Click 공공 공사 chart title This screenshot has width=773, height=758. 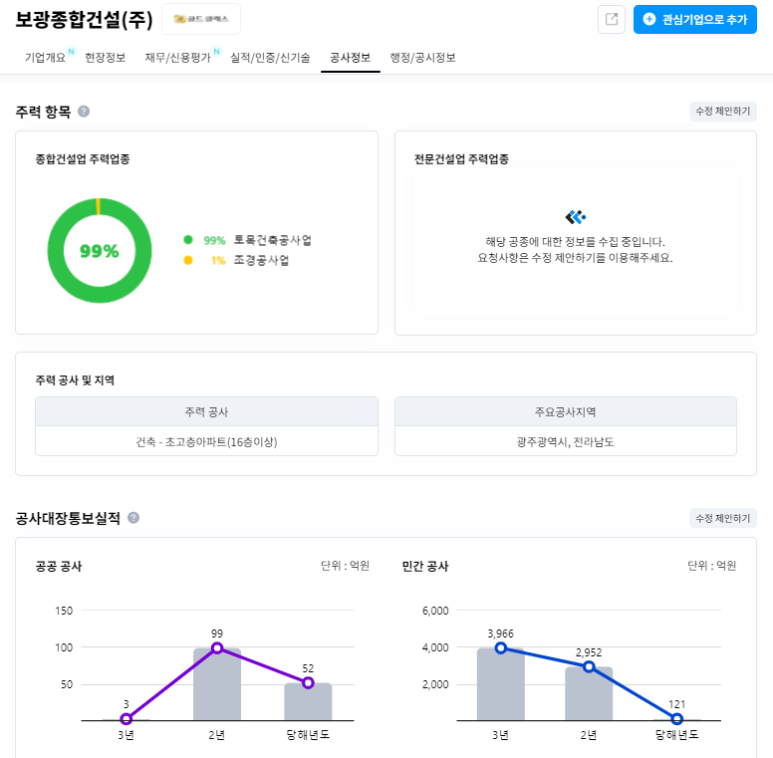tap(59, 566)
